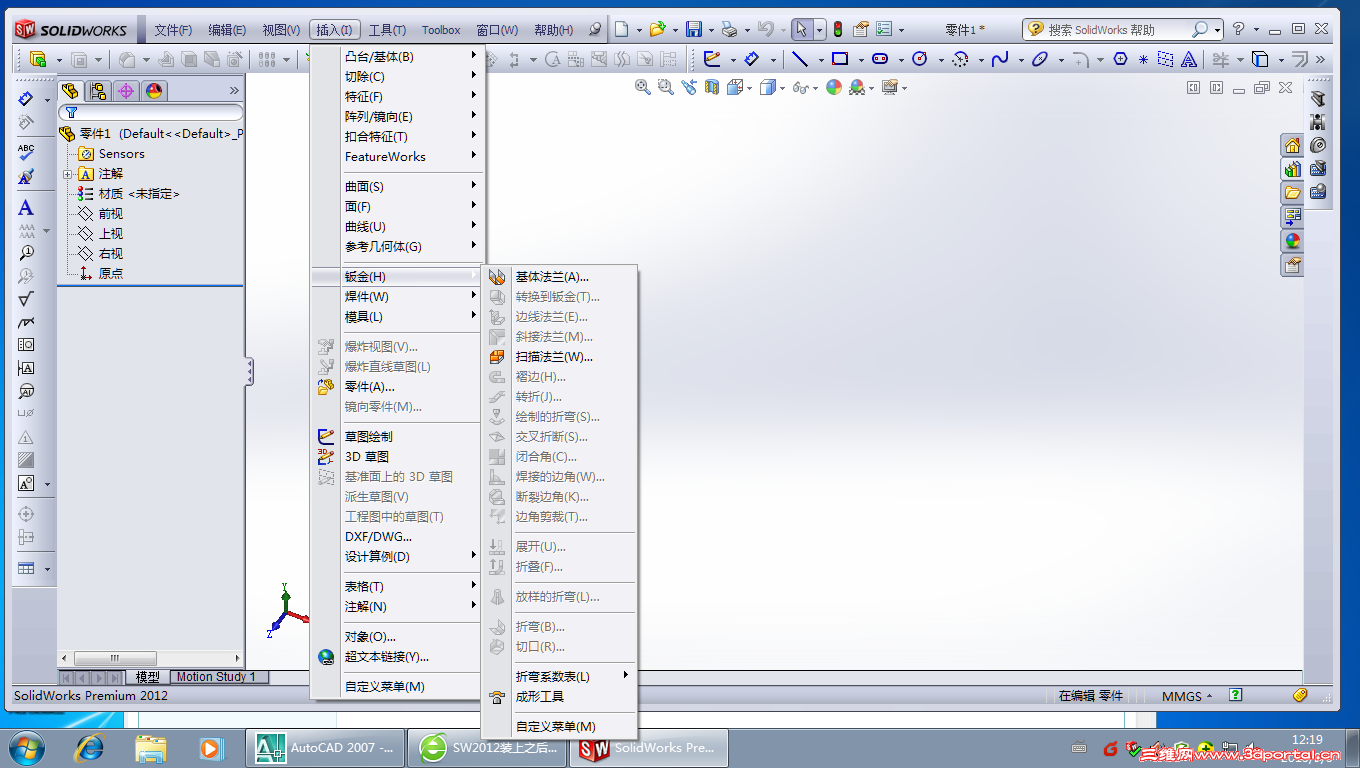Open the 焊件(W) submenu
Image resolution: width=1360 pixels, height=768 pixels.
(398, 297)
